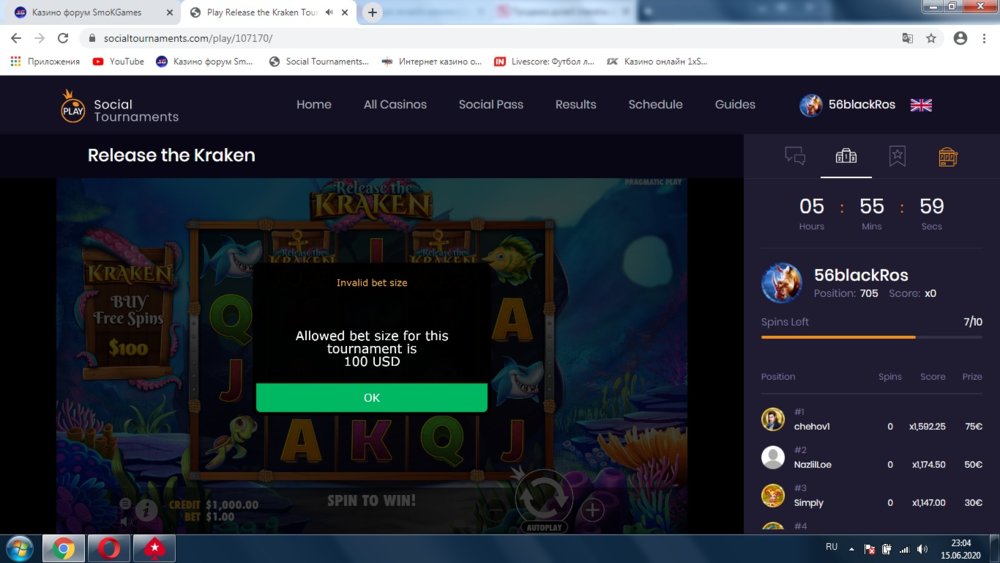The width and height of the screenshot is (1000, 563).
Task: Open a new browser tab
Action: (372, 12)
